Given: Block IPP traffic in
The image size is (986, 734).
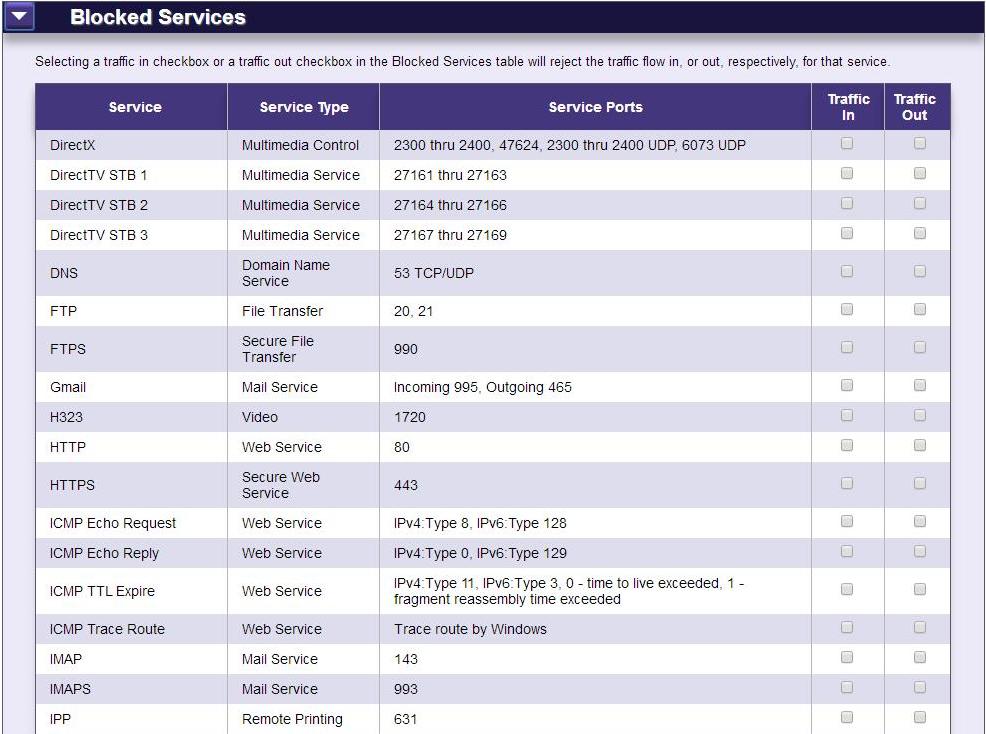Looking at the screenshot, I should [847, 717].
